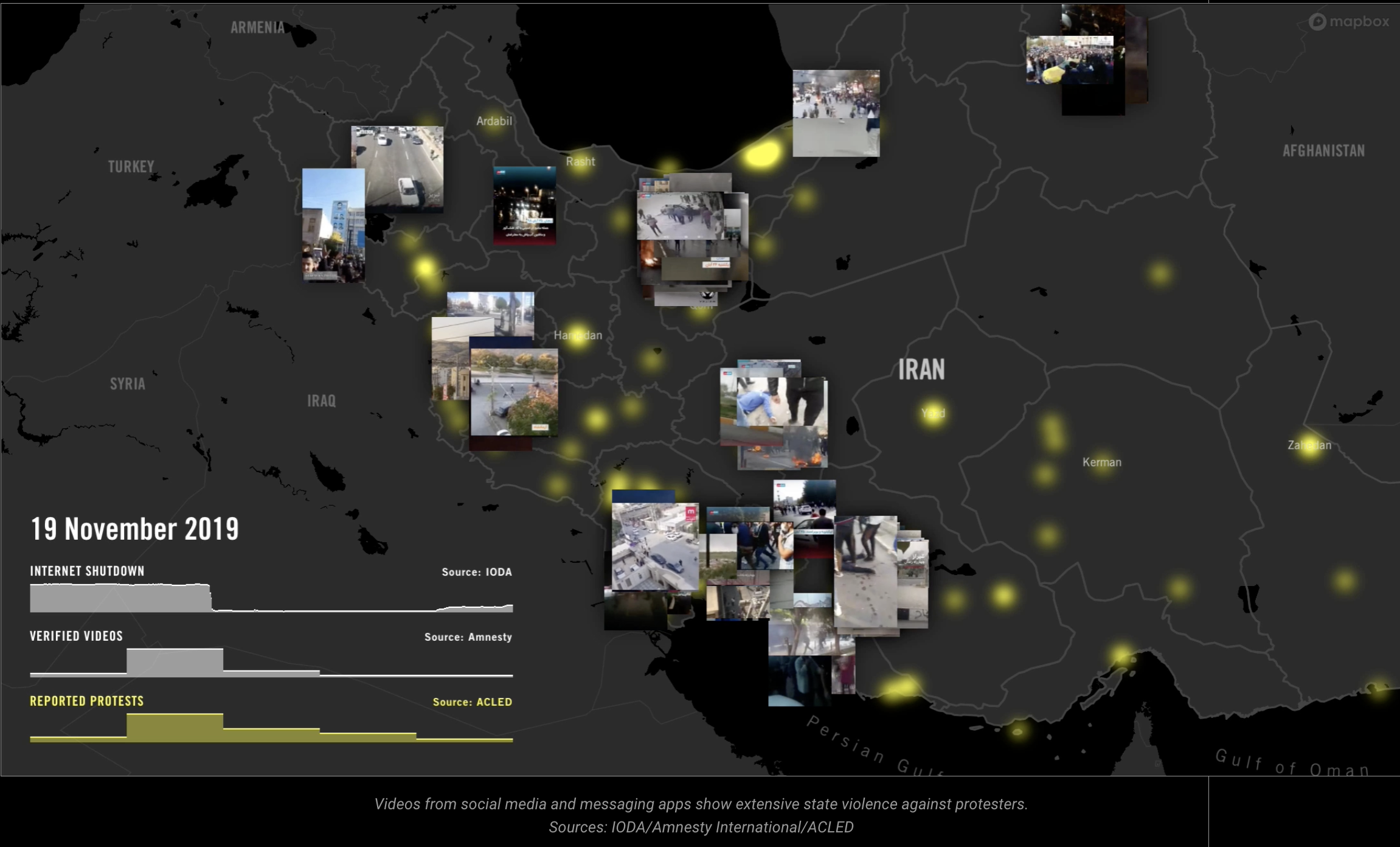This screenshot has height=847, width=1400.
Task: Click the Kerman city label
Action: [1101, 462]
